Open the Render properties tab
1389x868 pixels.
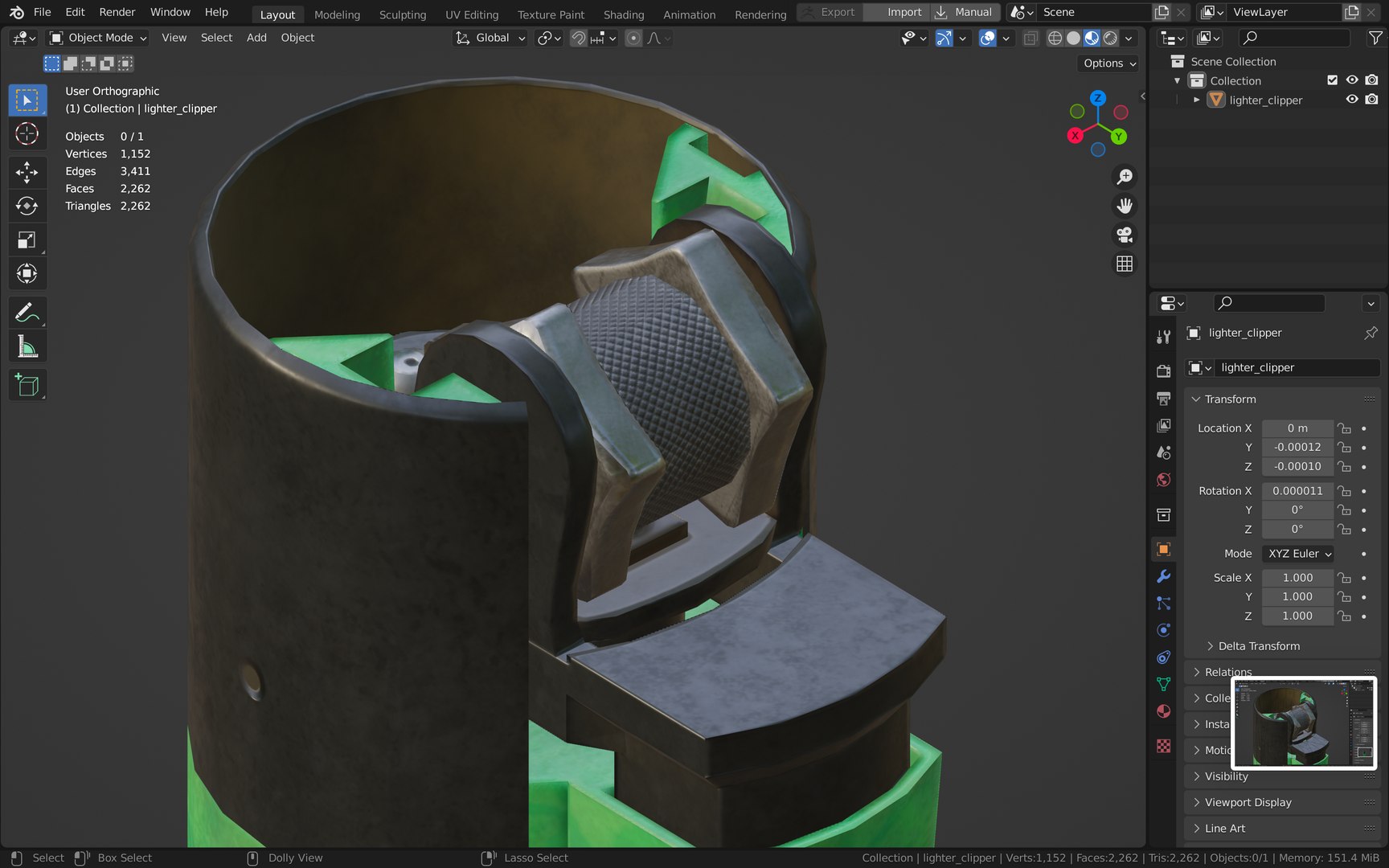tap(1163, 371)
